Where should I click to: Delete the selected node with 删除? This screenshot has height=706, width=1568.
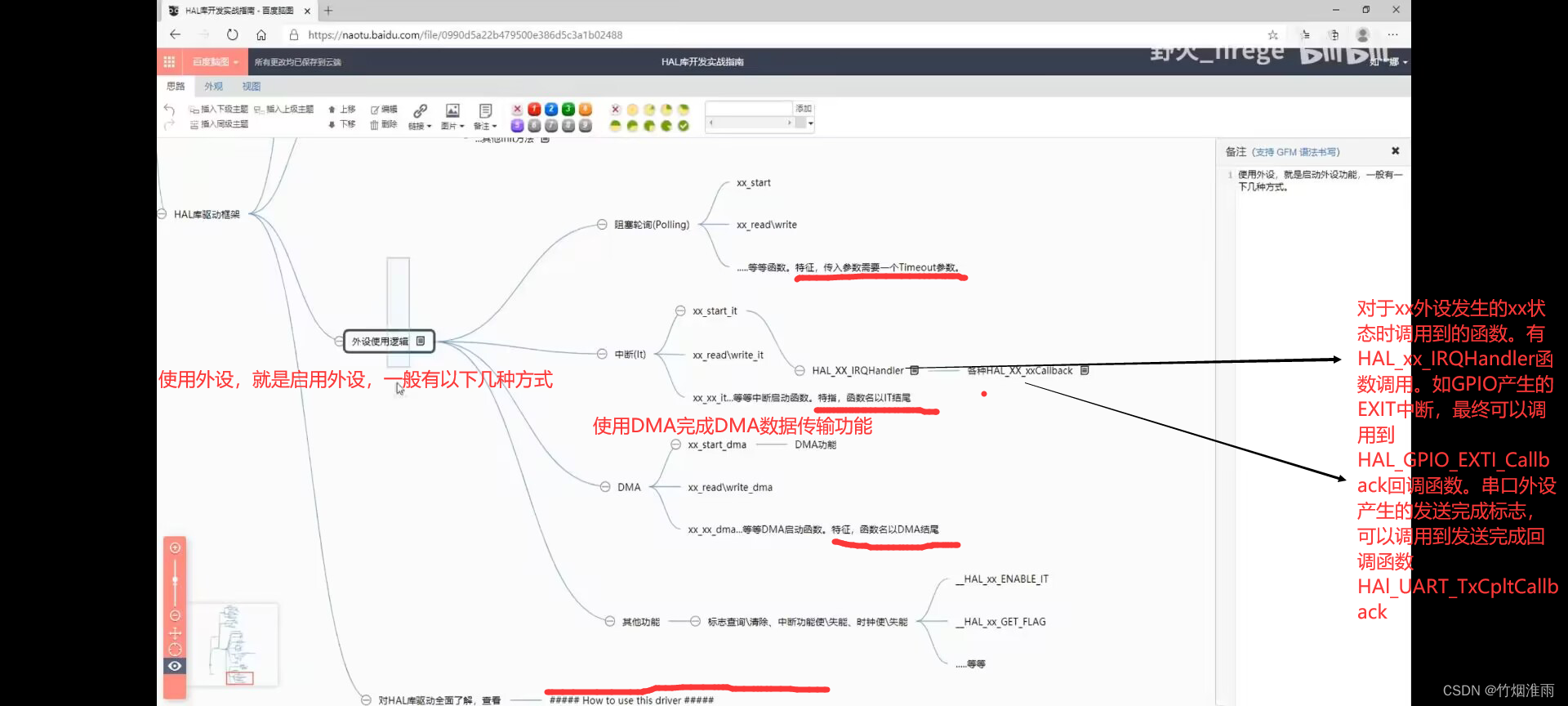(384, 124)
